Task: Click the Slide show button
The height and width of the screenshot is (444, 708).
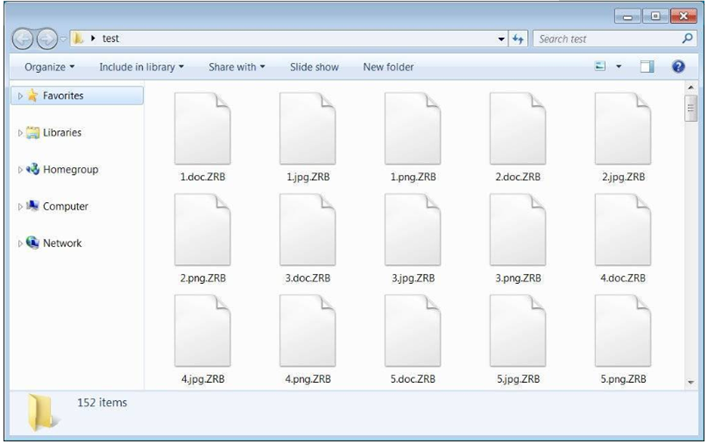Action: pyautogui.click(x=314, y=67)
